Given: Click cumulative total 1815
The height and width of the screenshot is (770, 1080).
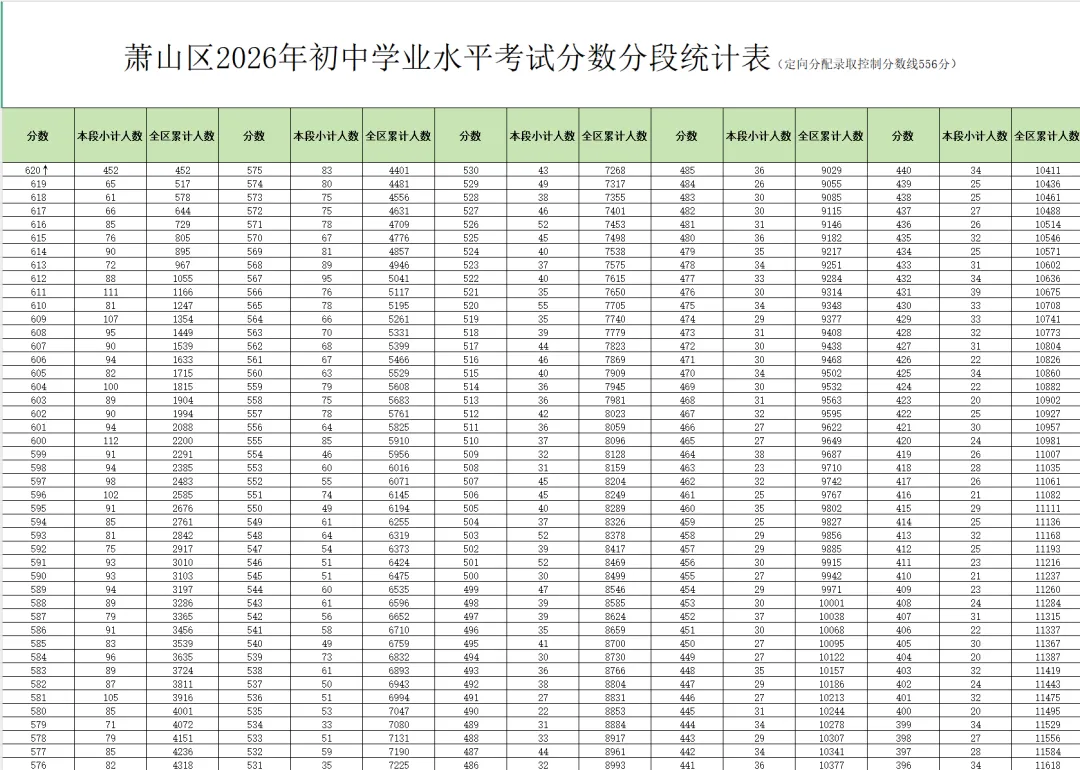Looking at the screenshot, I should point(183,386).
